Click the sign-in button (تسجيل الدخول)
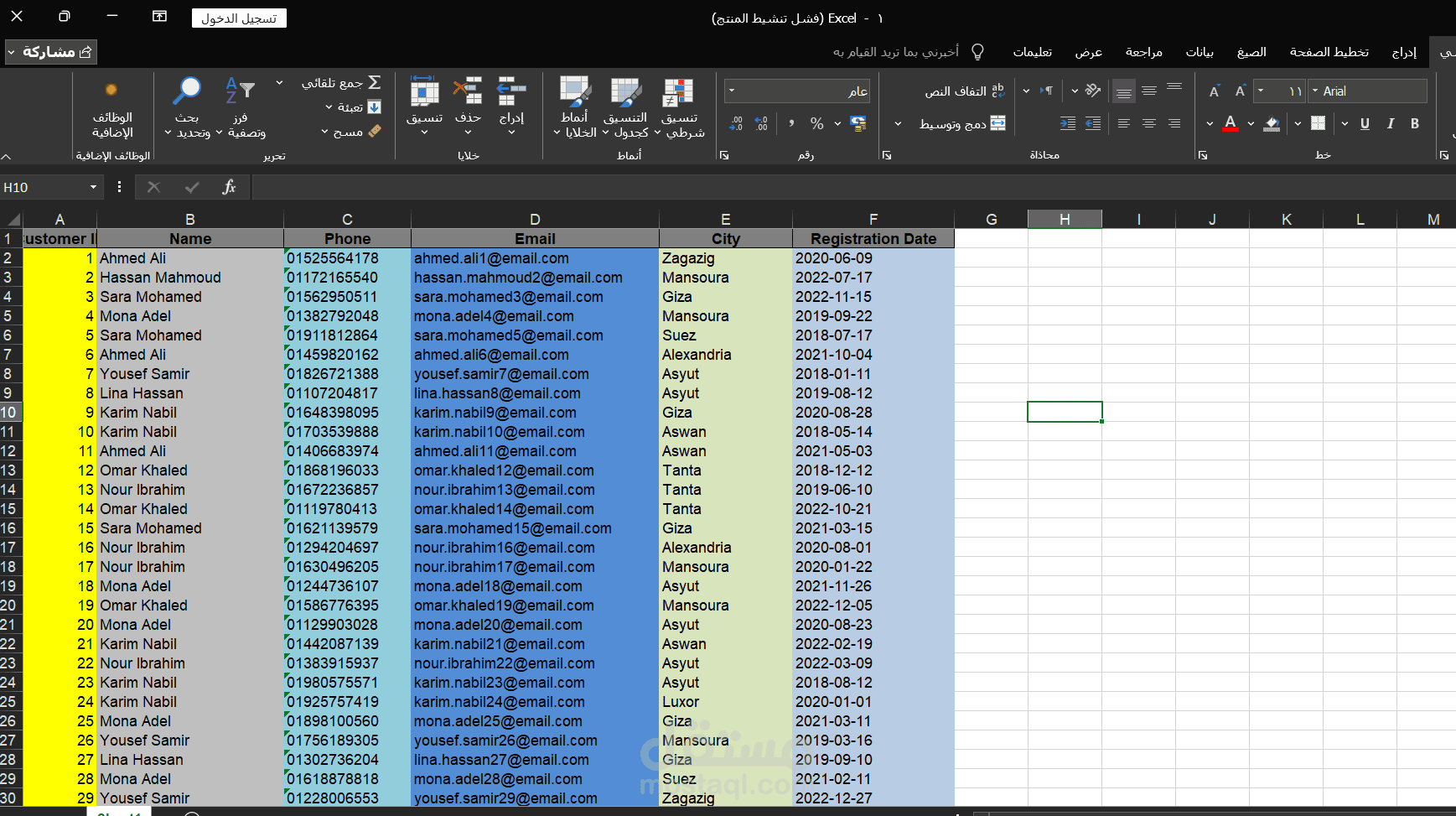The image size is (1456, 816). click(x=239, y=18)
